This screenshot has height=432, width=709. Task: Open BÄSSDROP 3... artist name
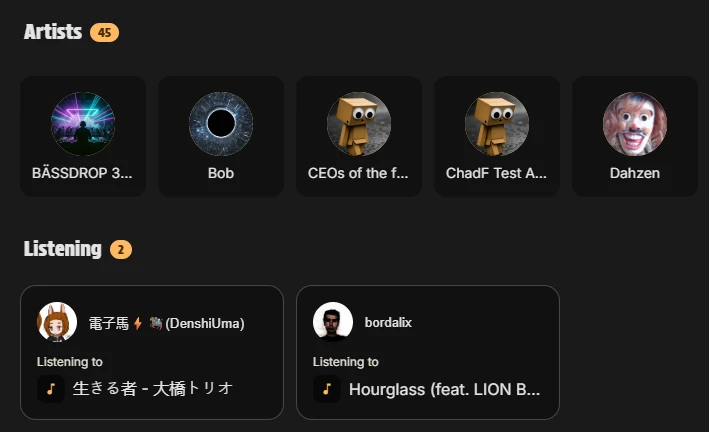coord(83,173)
